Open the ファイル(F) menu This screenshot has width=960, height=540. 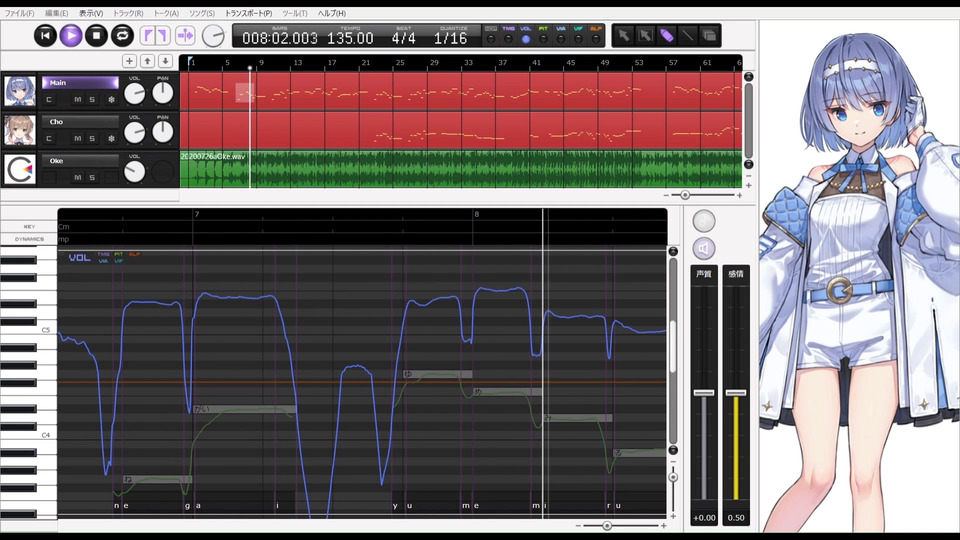tap(20, 13)
